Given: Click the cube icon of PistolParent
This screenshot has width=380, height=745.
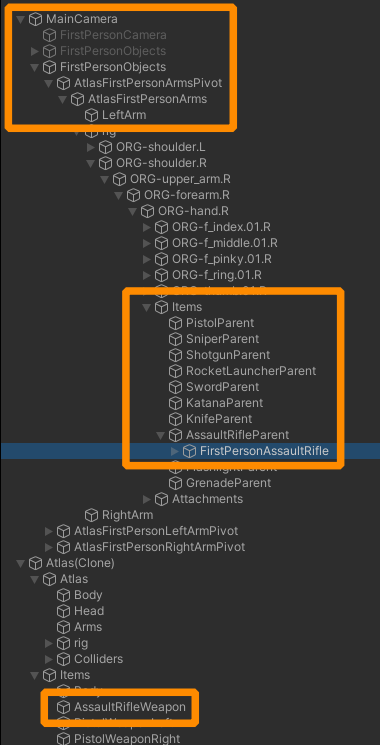Looking at the screenshot, I should click(175, 323).
